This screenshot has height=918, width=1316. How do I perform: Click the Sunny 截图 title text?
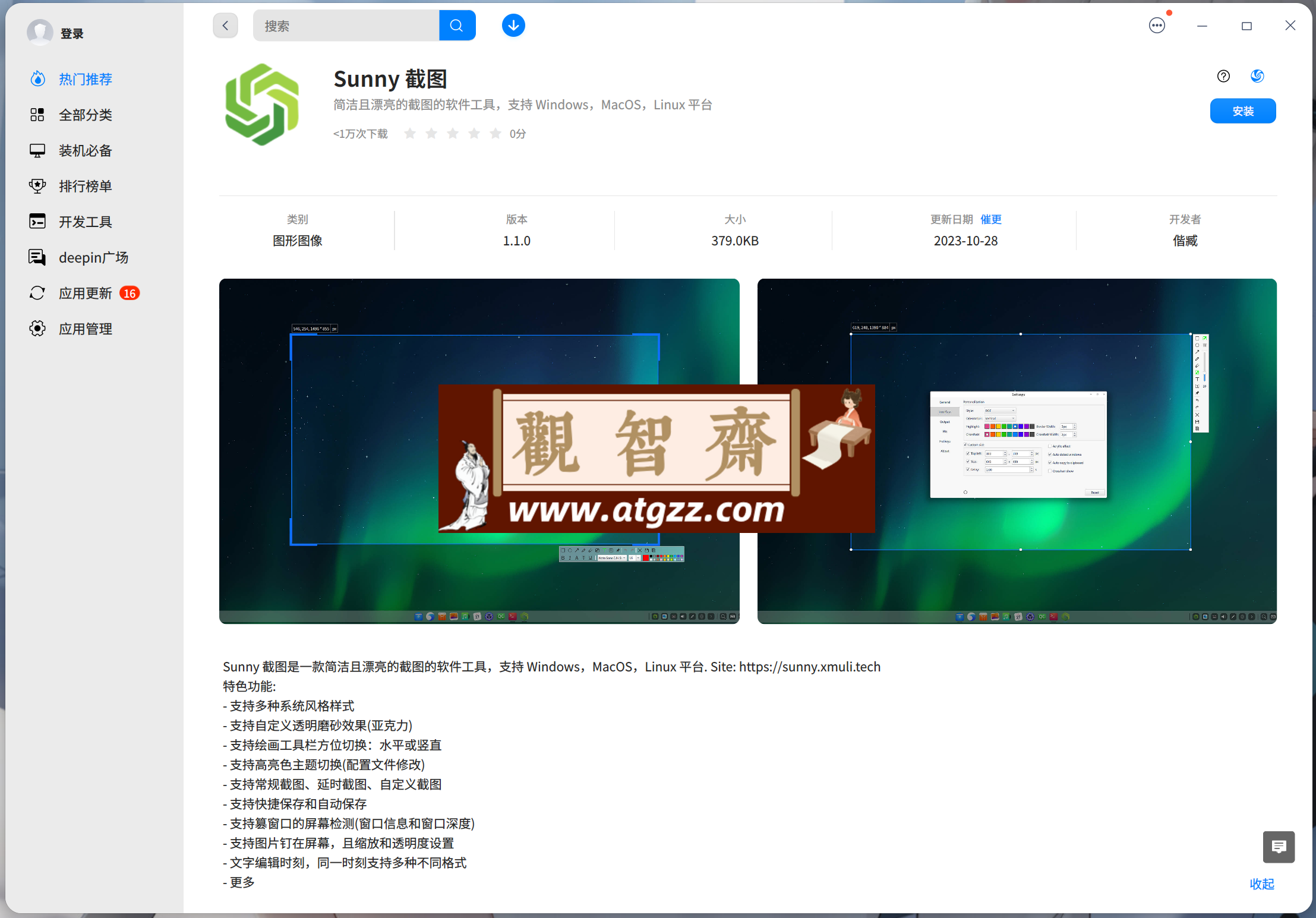pyautogui.click(x=390, y=78)
